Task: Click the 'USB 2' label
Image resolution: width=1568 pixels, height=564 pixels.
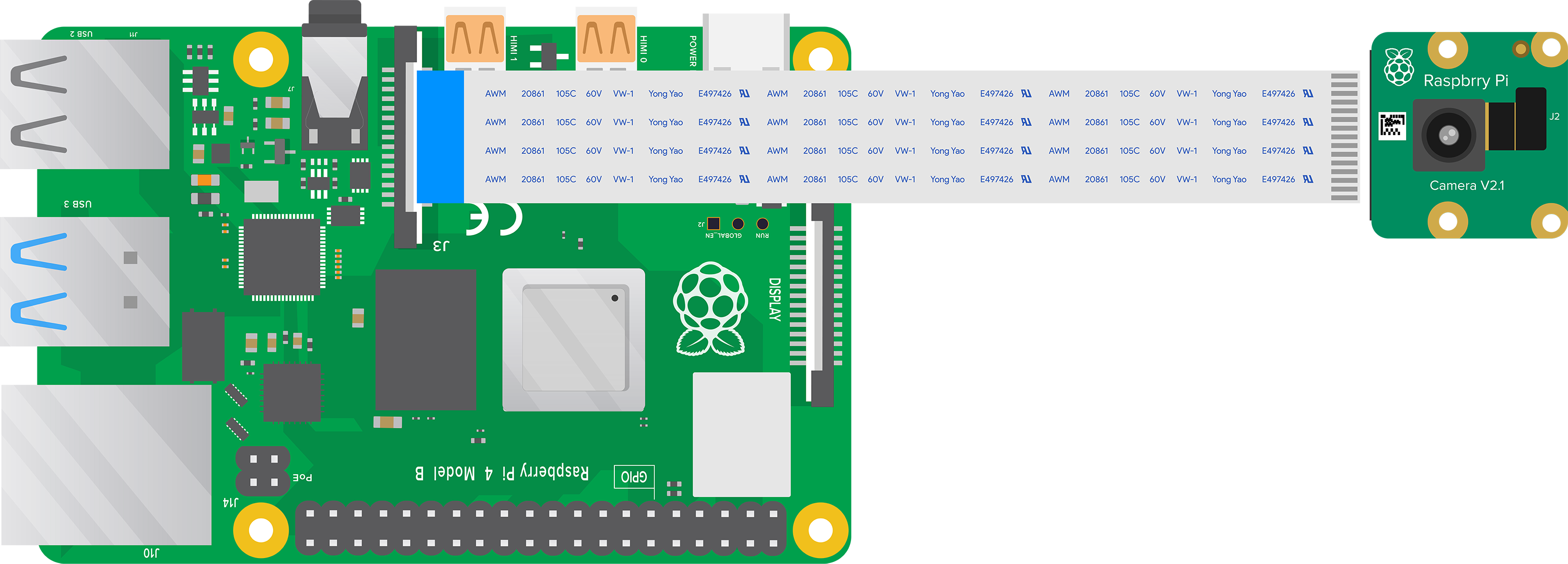Action: [x=81, y=33]
